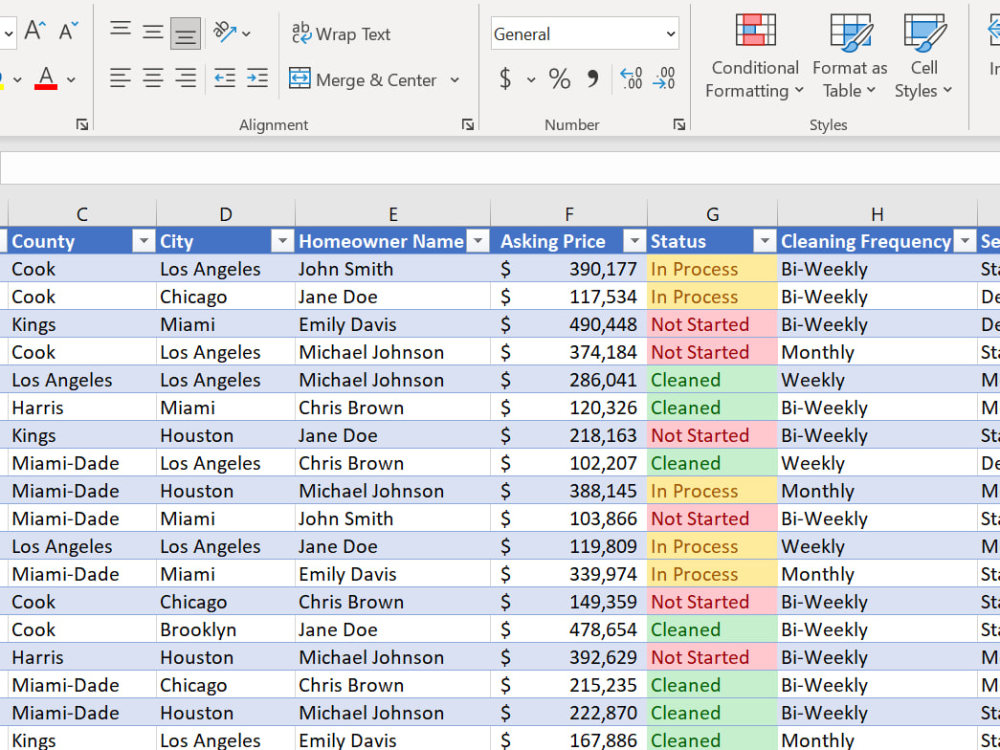This screenshot has width=1000, height=750.
Task: Select Status cell in the 218,163 row
Action: tap(712, 436)
